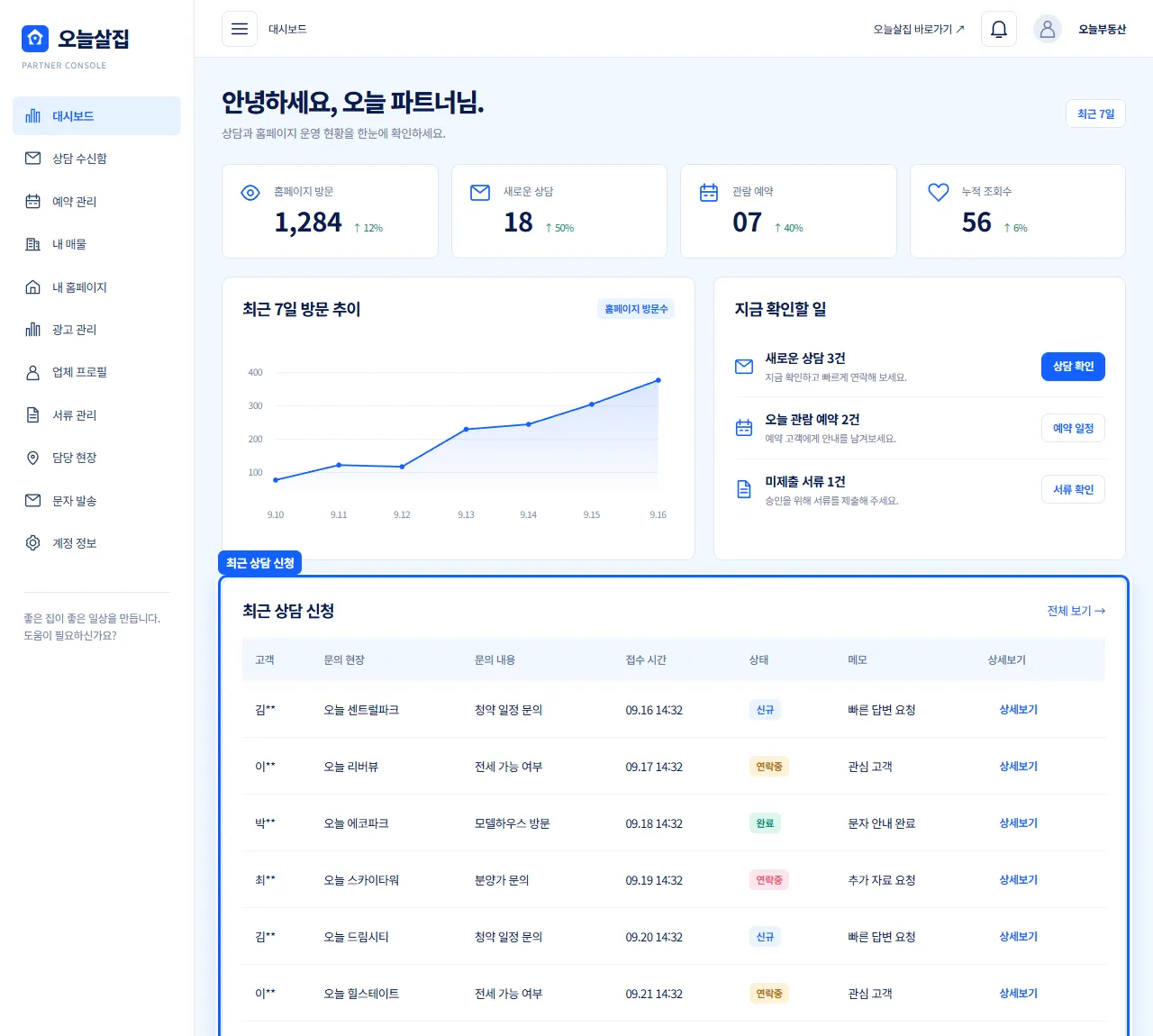Screen dimensions: 1153x1036
Task: Click the envelope icon in 새로운 상담 card
Action: [x=480, y=193]
